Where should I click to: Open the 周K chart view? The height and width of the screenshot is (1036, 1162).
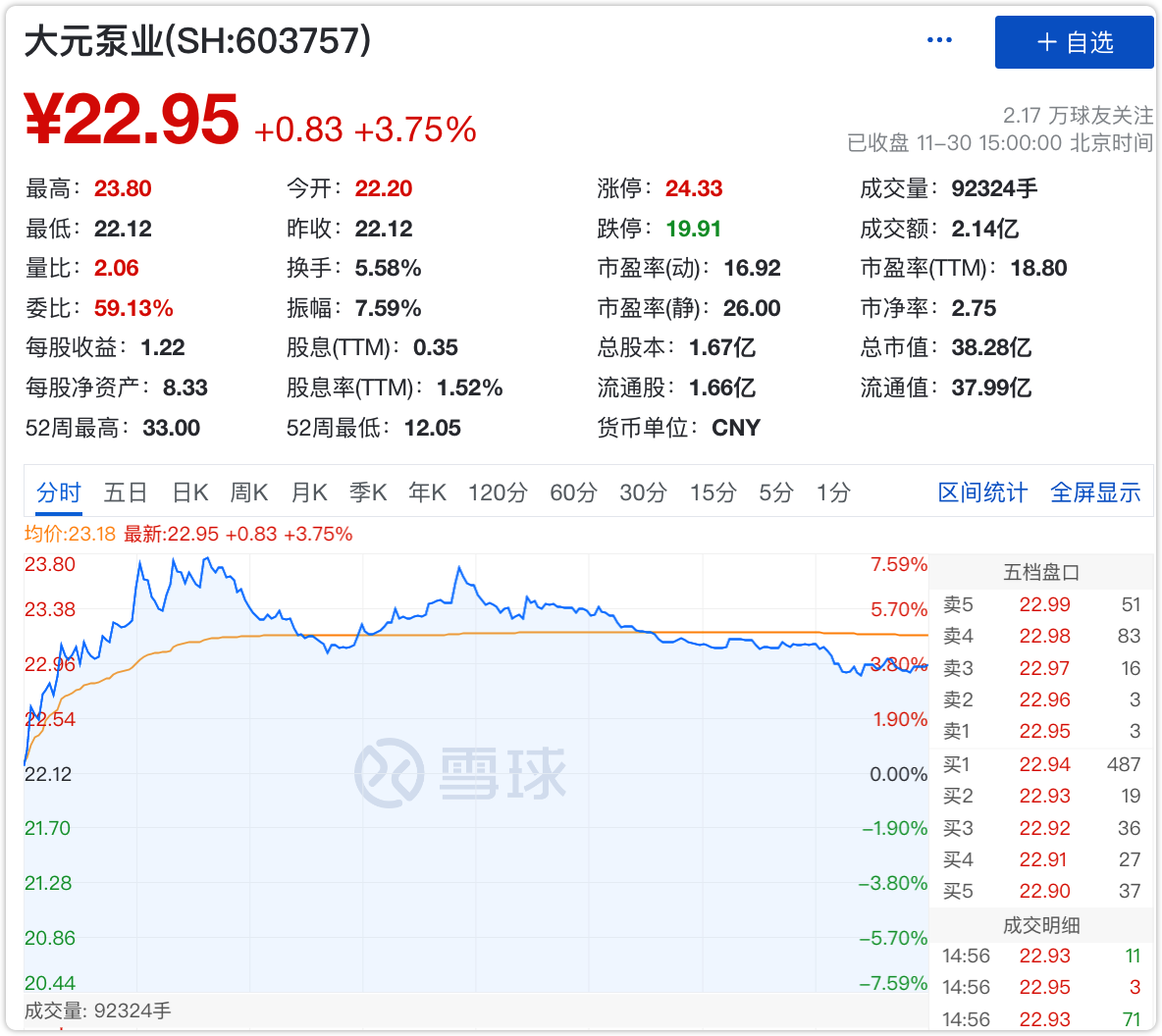click(249, 492)
